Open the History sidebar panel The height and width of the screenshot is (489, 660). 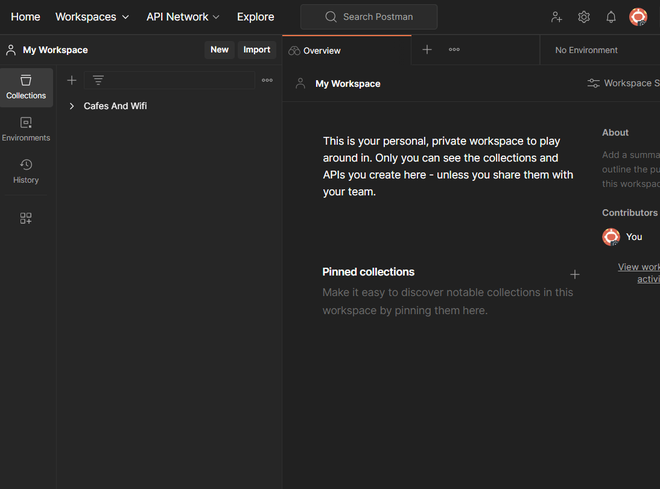pyautogui.click(x=26, y=171)
